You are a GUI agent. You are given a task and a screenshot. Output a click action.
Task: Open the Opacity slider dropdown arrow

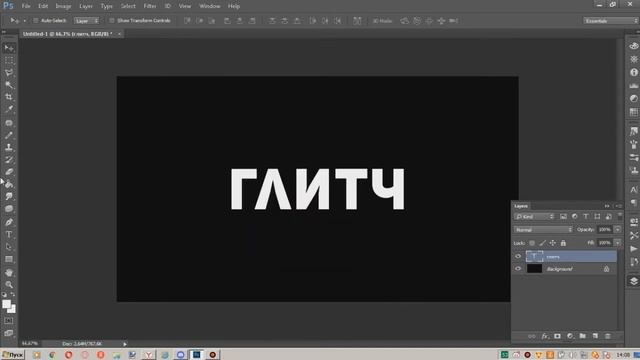[x=618, y=230]
